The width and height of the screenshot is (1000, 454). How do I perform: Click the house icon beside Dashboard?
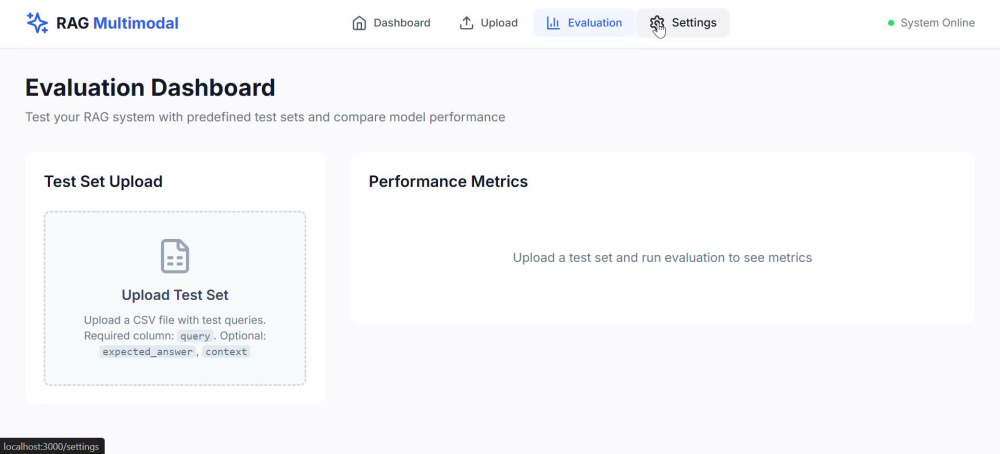(x=359, y=23)
